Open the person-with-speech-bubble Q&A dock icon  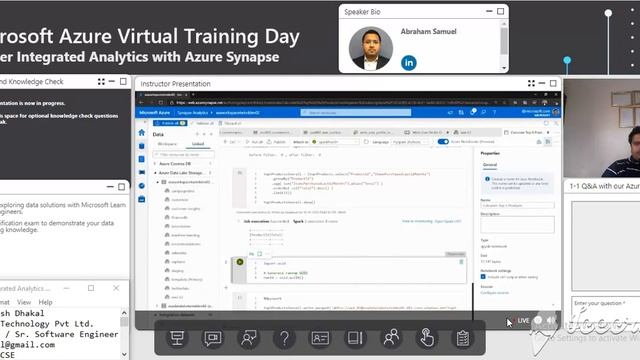(x=248, y=338)
